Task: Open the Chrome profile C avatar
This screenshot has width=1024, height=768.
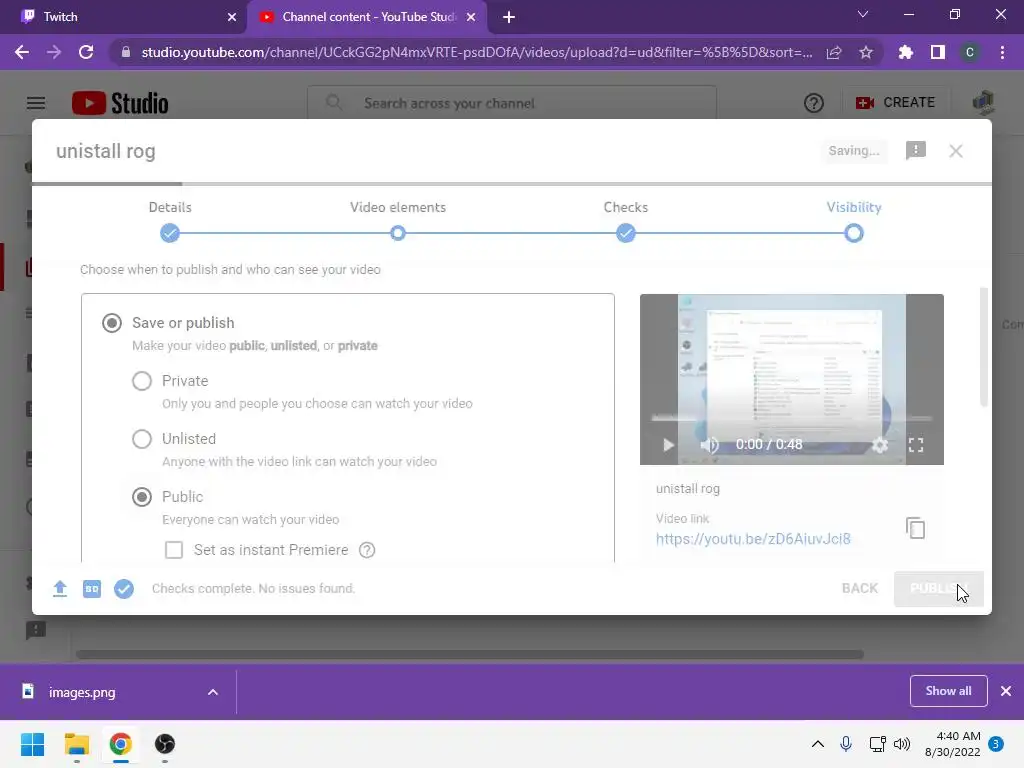Action: [970, 52]
